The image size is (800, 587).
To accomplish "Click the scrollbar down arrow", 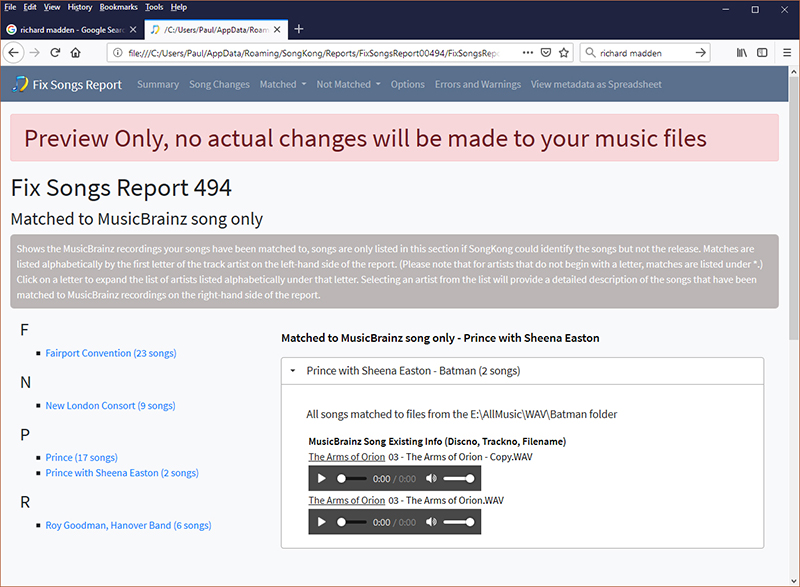I will coord(793,580).
